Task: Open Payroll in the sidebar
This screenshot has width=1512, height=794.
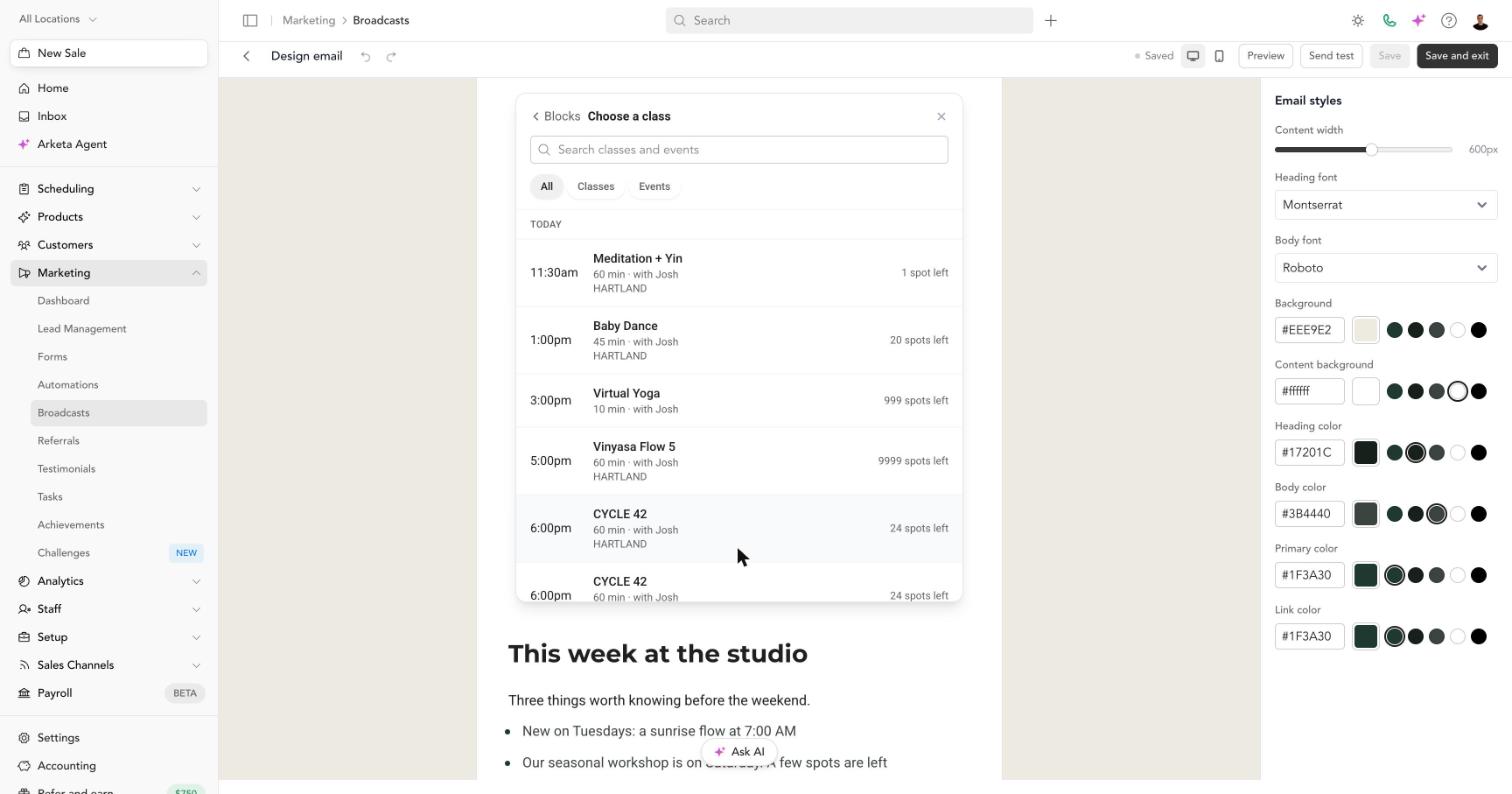Action: [x=109, y=693]
